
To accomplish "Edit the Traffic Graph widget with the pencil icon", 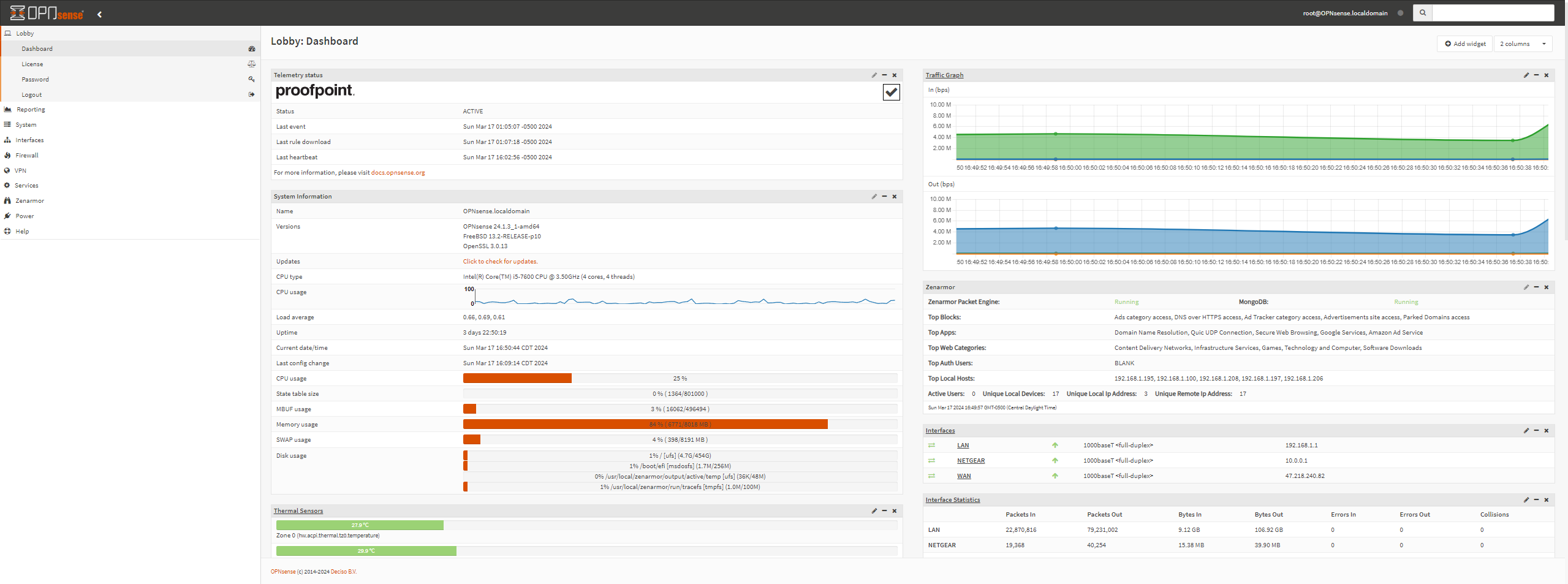I will click(x=1526, y=75).
